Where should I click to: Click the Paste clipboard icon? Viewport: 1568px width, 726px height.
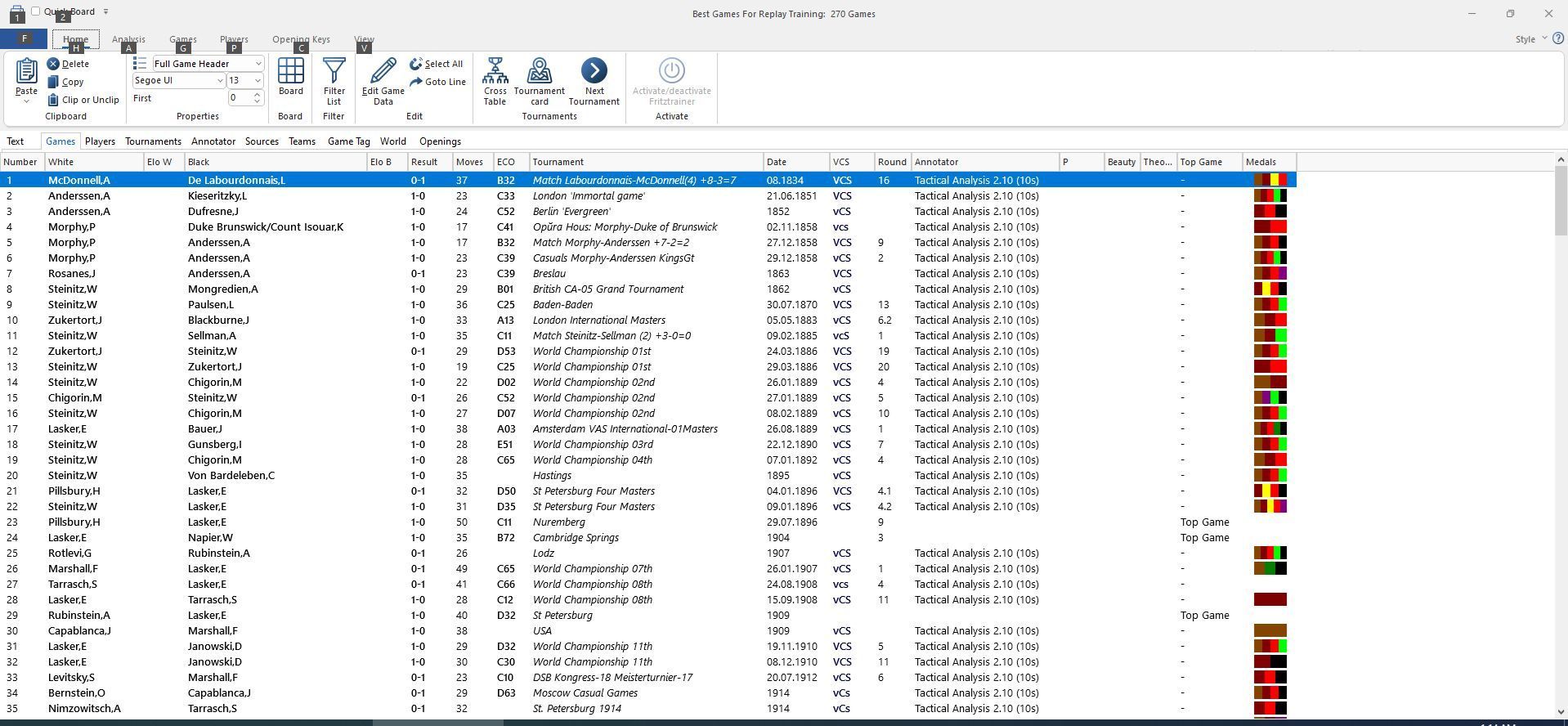pos(26,71)
